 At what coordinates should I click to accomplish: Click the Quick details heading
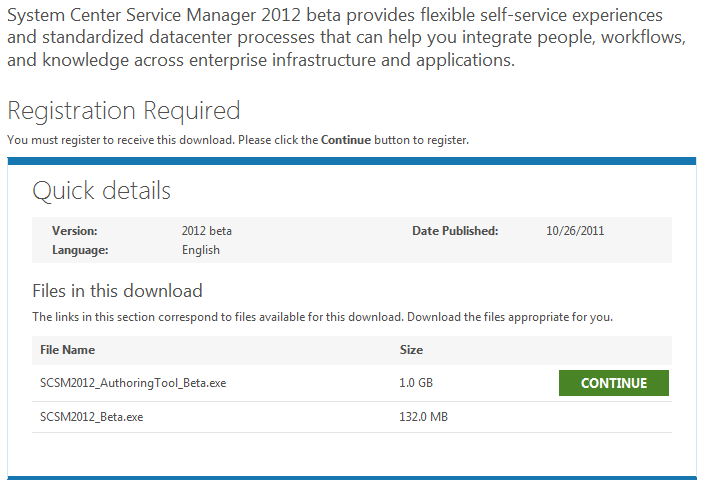pos(101,191)
